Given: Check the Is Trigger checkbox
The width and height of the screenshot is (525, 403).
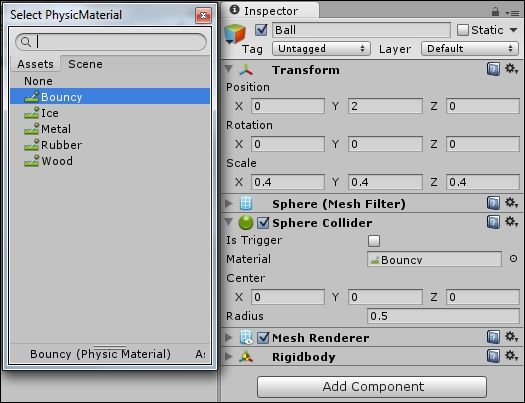Looking at the screenshot, I should 374,241.
